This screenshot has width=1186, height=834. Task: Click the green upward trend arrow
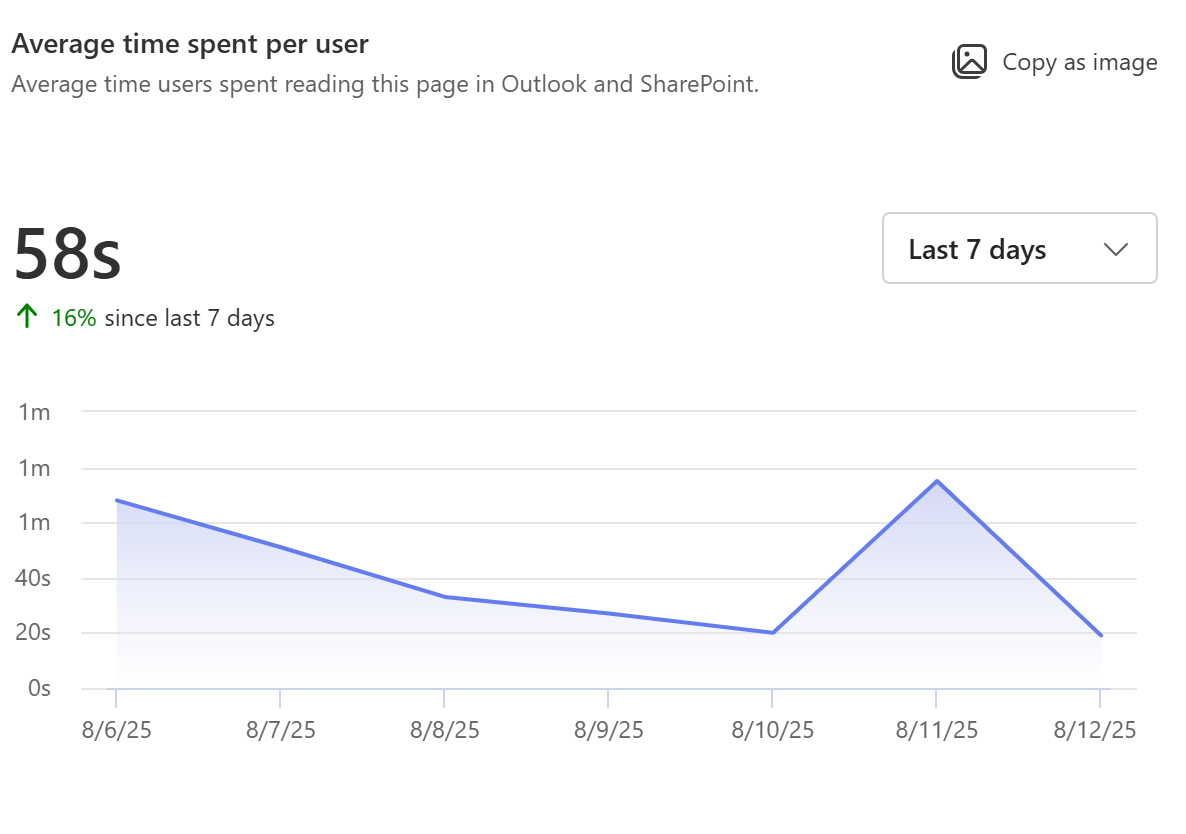[26, 315]
